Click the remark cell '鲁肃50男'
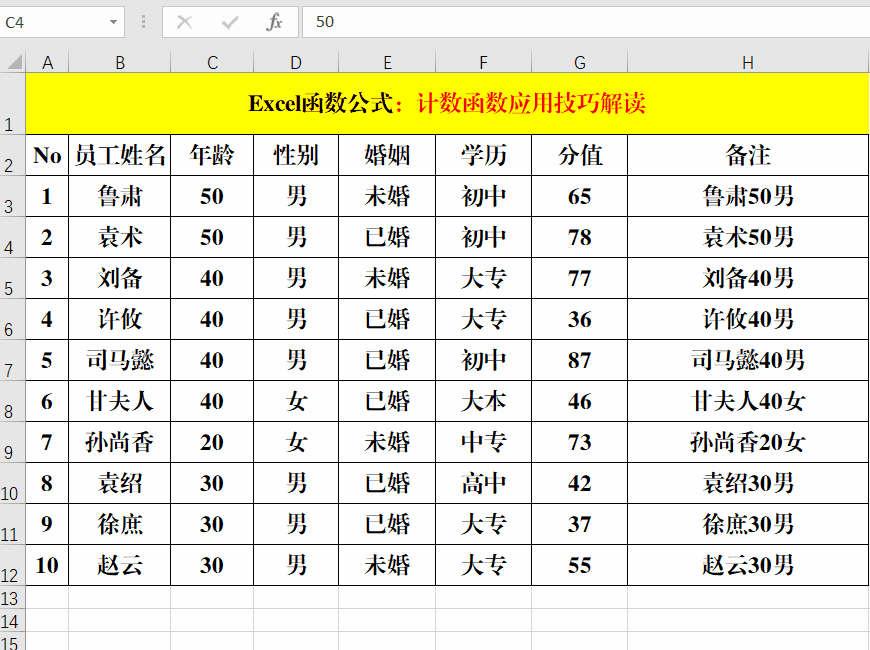Image resolution: width=870 pixels, height=650 pixels. [x=748, y=196]
